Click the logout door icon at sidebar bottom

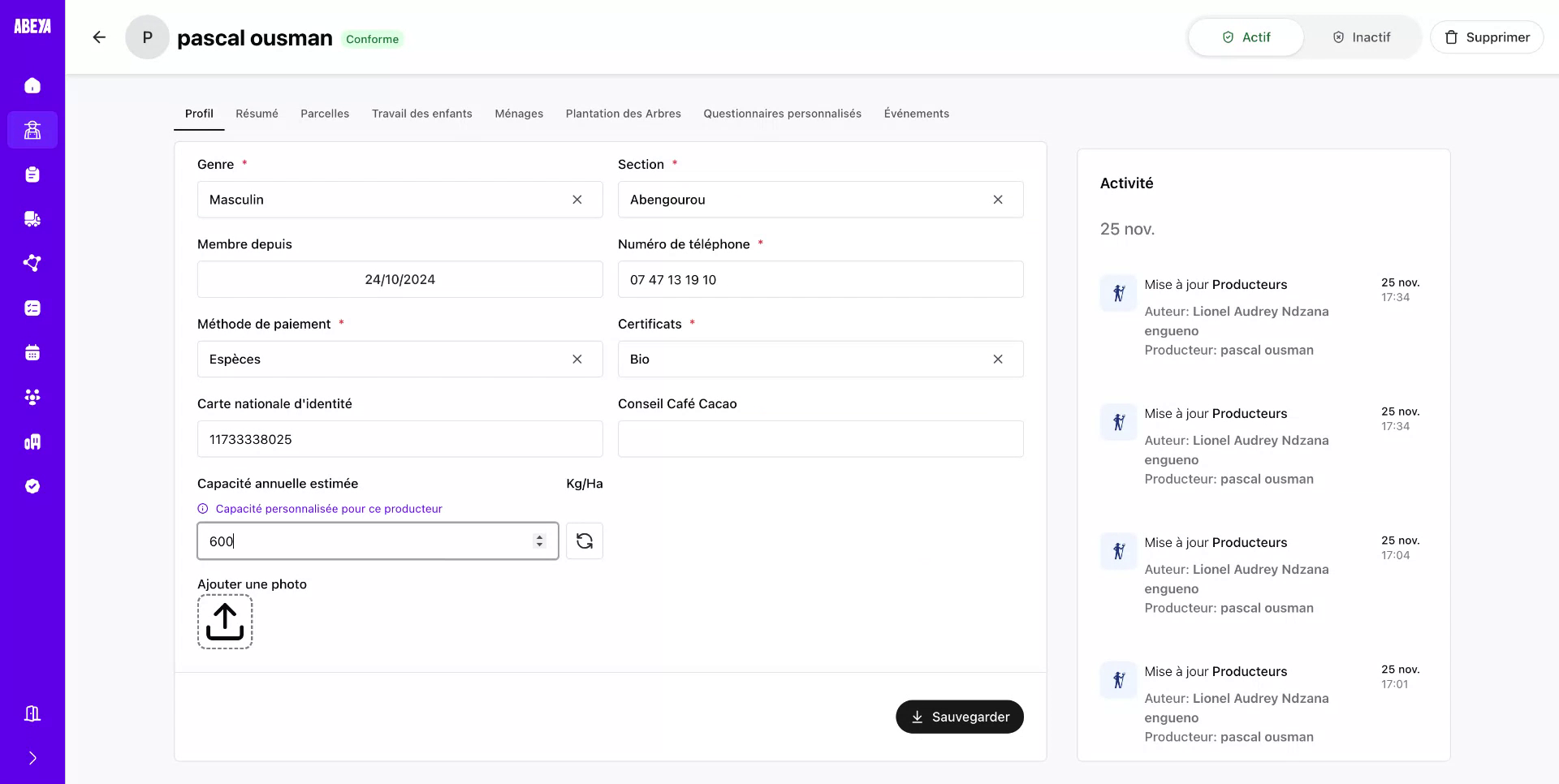(x=32, y=713)
